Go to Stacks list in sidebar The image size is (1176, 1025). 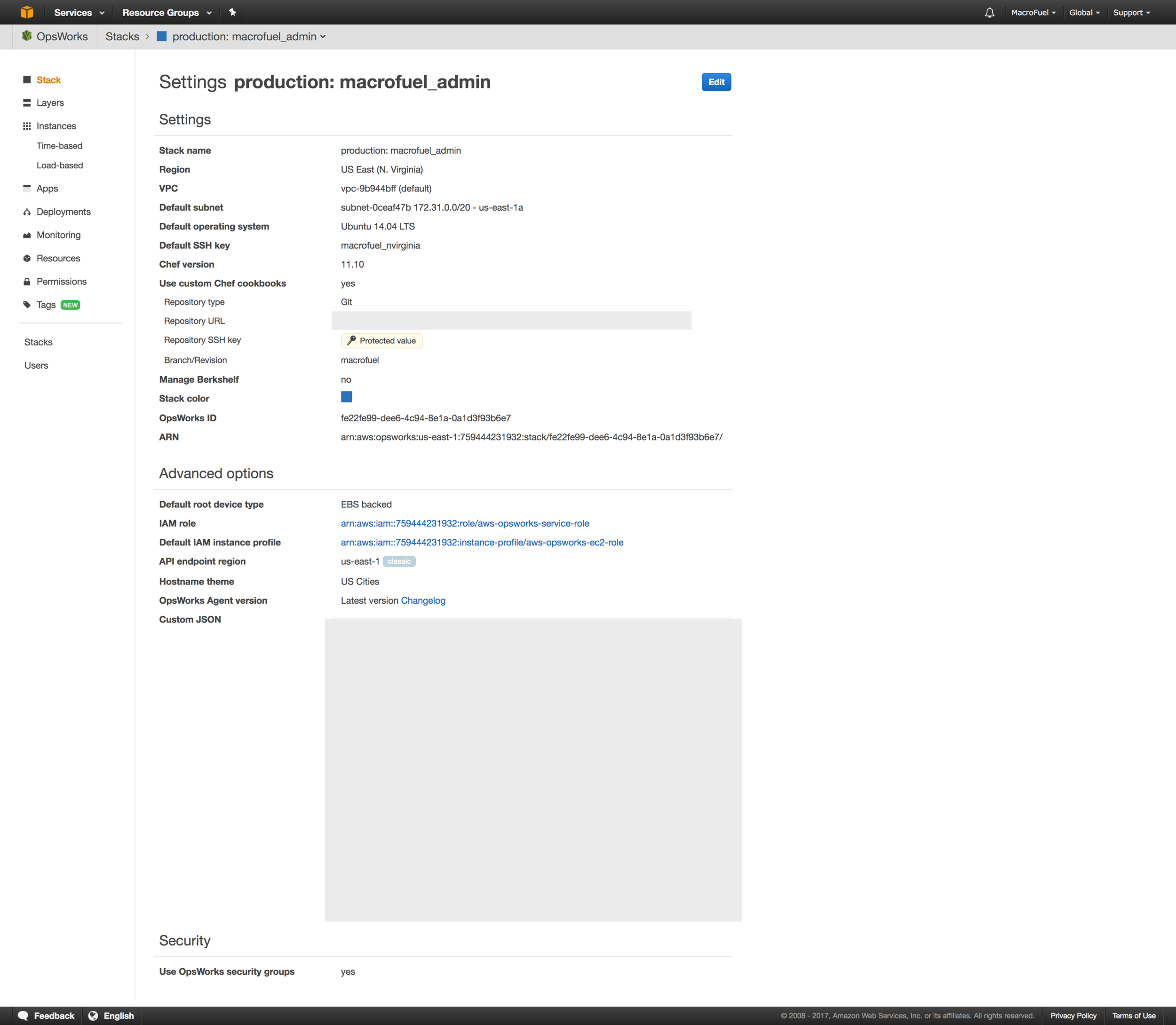tap(39, 342)
